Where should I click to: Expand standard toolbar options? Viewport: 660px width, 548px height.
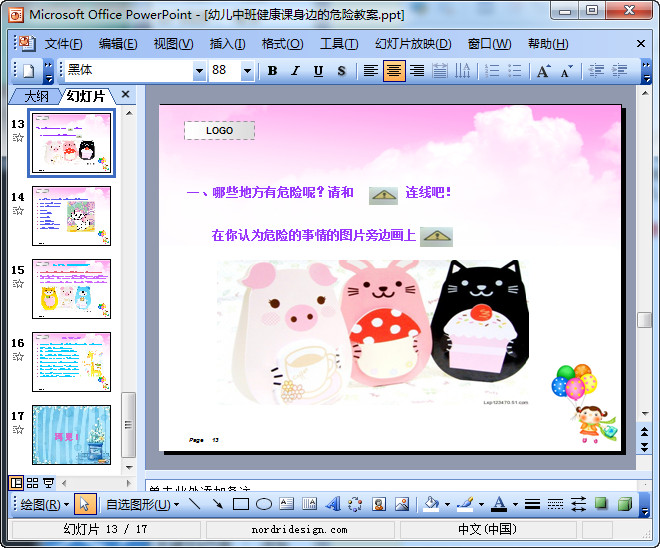[48, 71]
